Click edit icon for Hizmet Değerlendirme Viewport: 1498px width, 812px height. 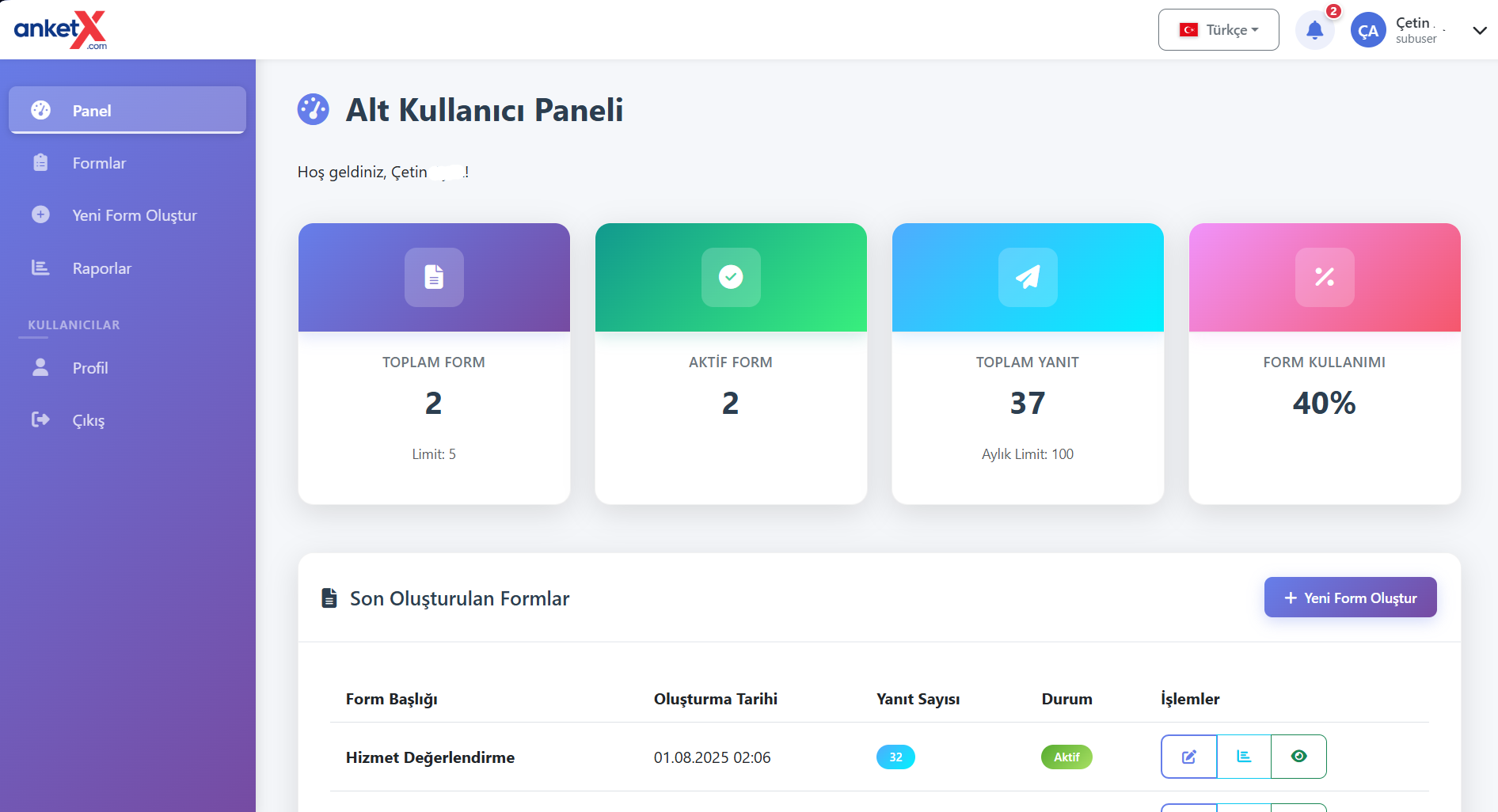pos(1188,757)
